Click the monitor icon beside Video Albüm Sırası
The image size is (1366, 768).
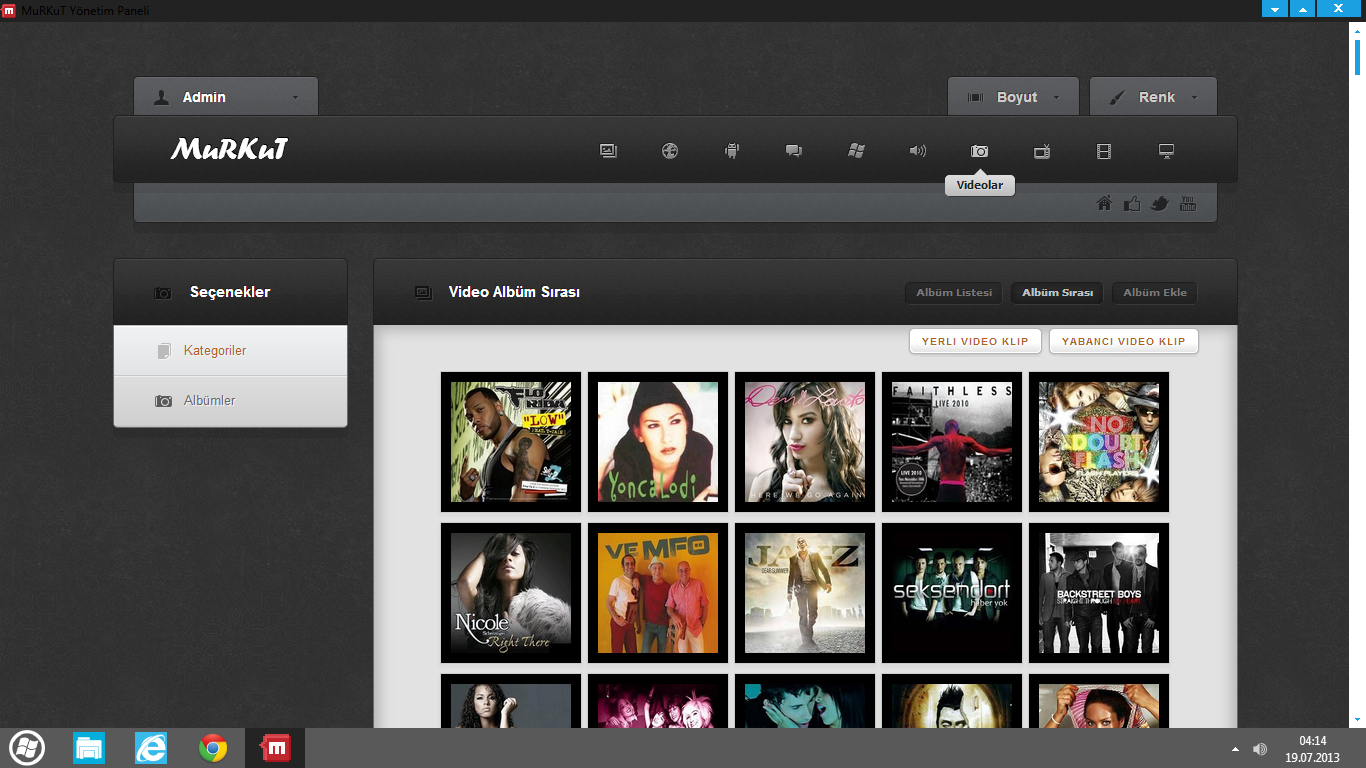tap(423, 293)
